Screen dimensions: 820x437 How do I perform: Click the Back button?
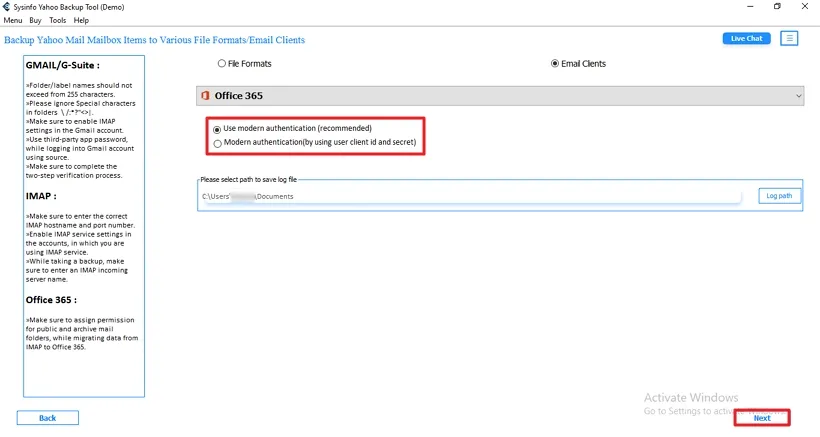[48, 418]
